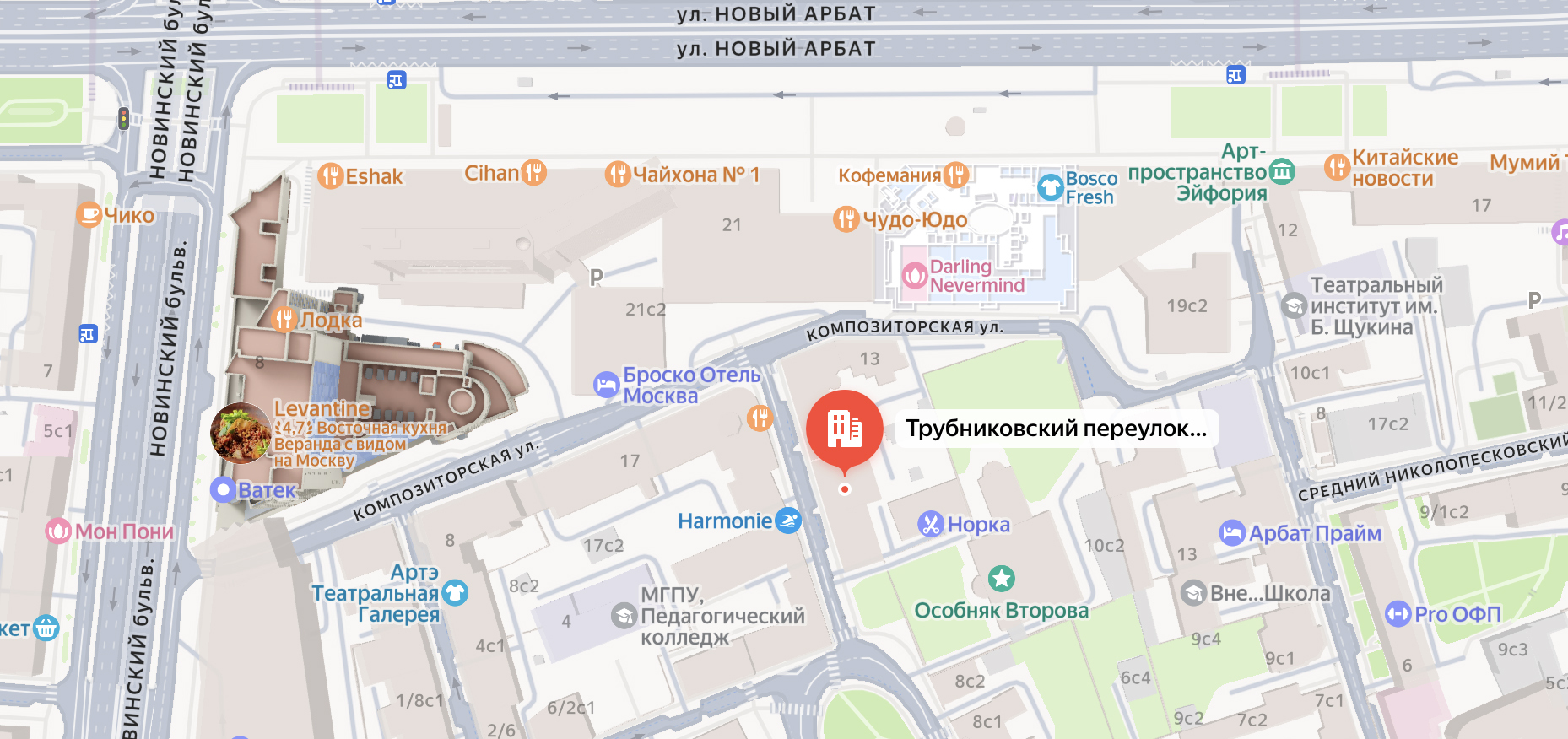The height and width of the screenshot is (739, 1568).
Task: Select the Кофемания cafe icon
Action: point(955,175)
